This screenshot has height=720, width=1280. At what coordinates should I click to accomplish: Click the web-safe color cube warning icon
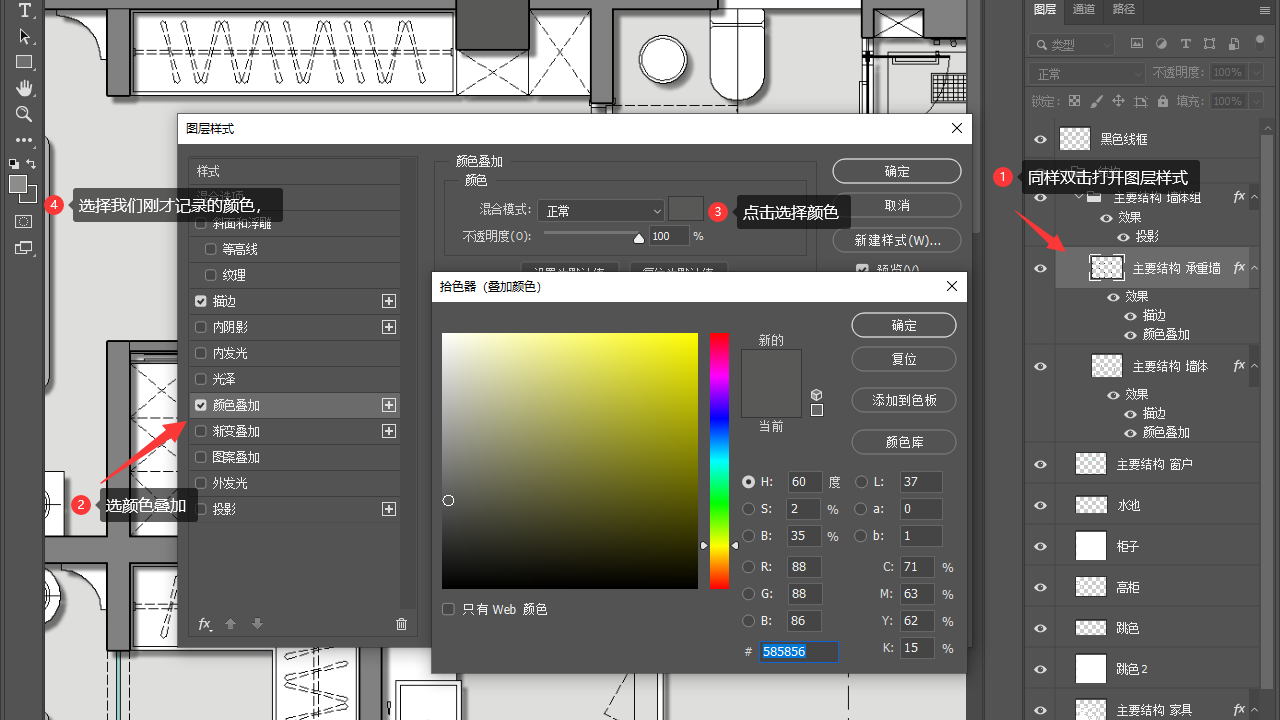(817, 394)
